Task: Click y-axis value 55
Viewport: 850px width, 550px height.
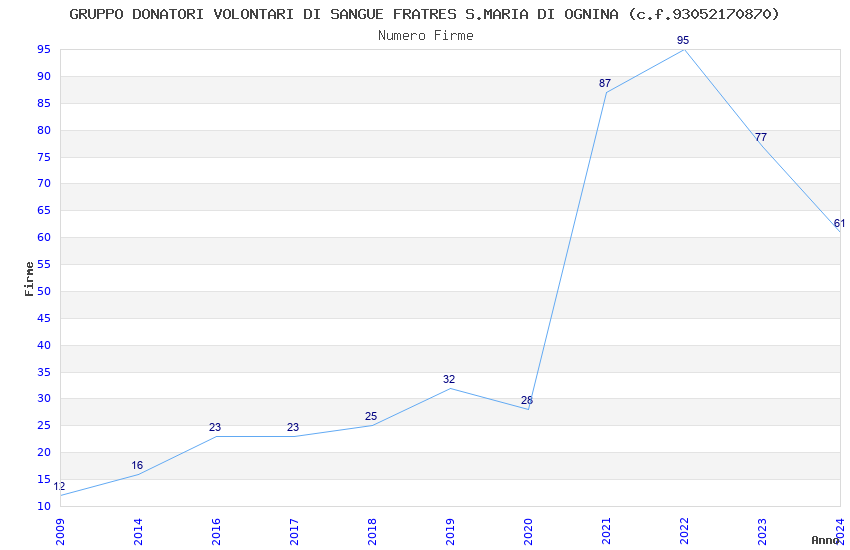Action: tap(44, 264)
